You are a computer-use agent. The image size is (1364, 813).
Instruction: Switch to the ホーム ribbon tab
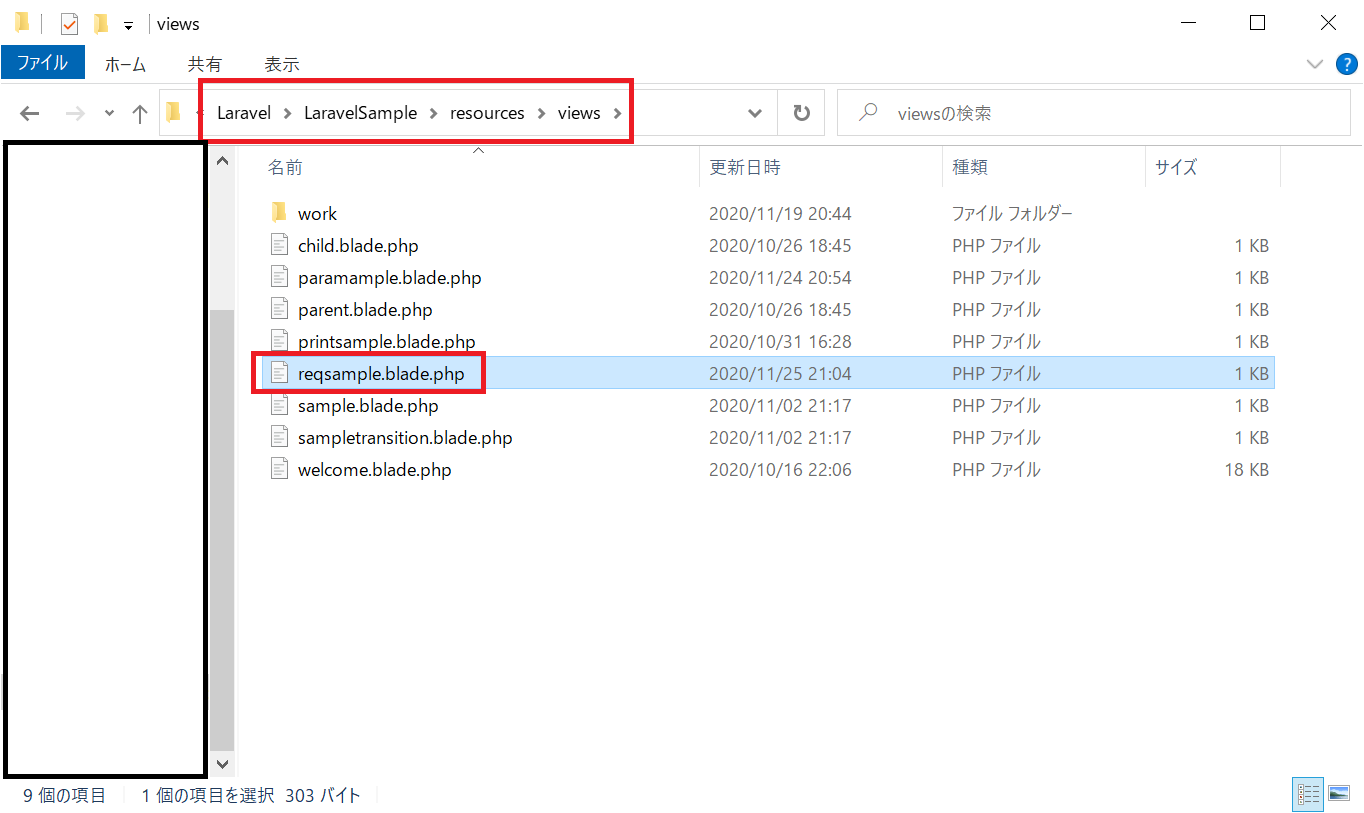[x=125, y=64]
